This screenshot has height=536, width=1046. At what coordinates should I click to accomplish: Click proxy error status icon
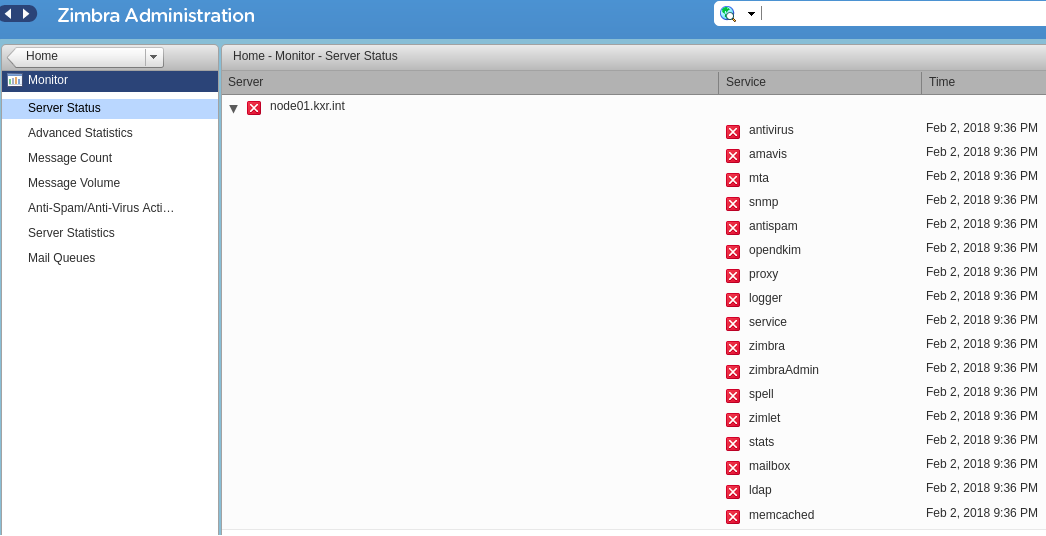pyautogui.click(x=733, y=276)
